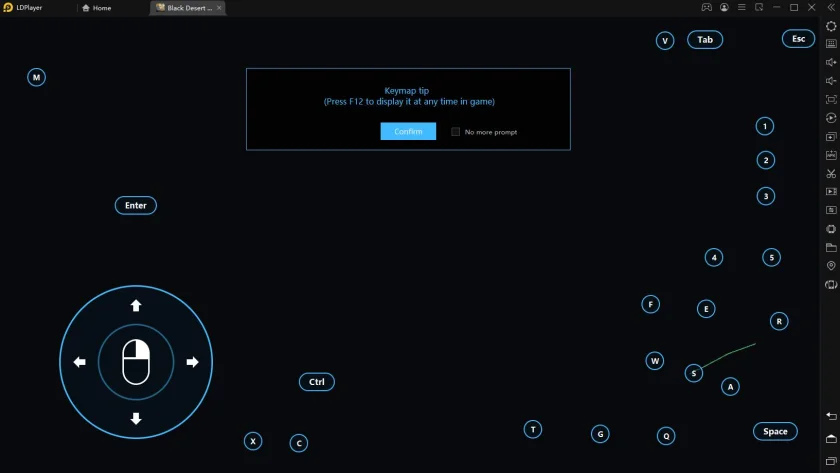Screen dimensions: 840x473
Task: Tick the No more prompt checkbox
Action: point(455,132)
